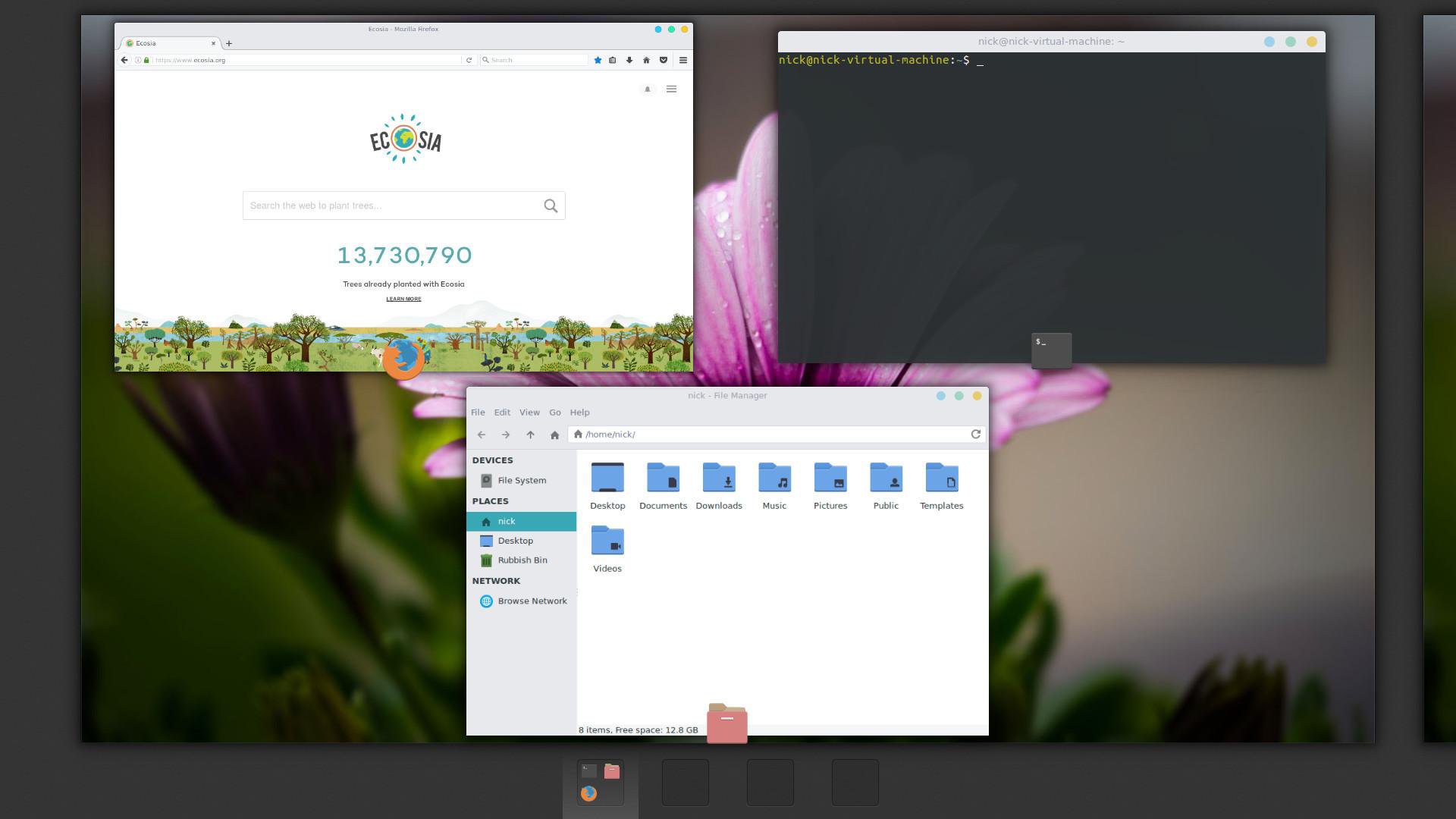Click the file manager back arrow
The width and height of the screenshot is (1456, 819).
[x=482, y=435]
